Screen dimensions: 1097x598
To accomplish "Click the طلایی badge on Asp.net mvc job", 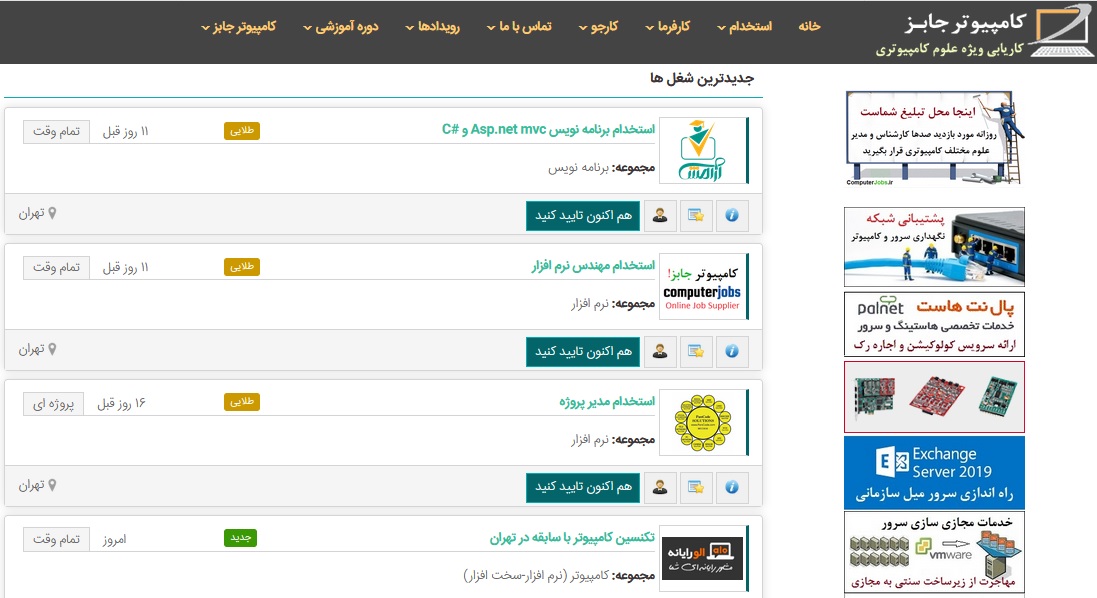I will [x=242, y=131].
